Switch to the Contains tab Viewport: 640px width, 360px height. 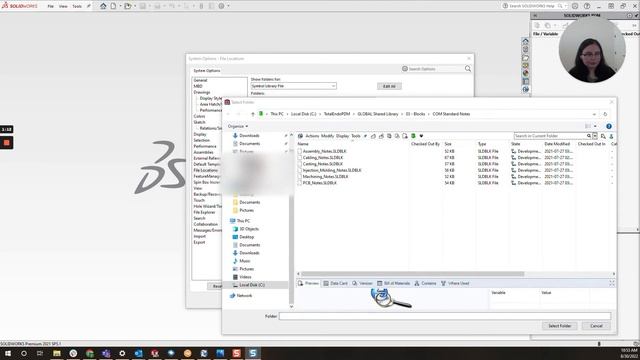[x=425, y=283]
